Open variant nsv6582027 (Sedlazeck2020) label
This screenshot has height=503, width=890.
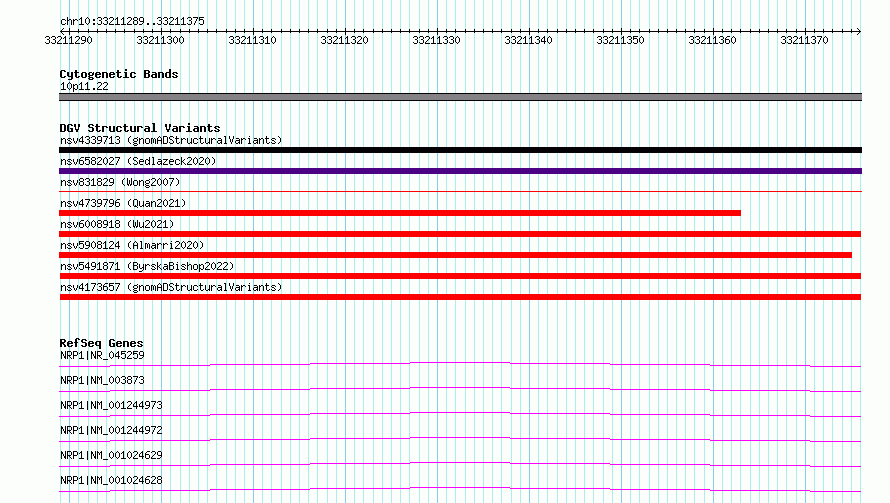click(x=138, y=161)
